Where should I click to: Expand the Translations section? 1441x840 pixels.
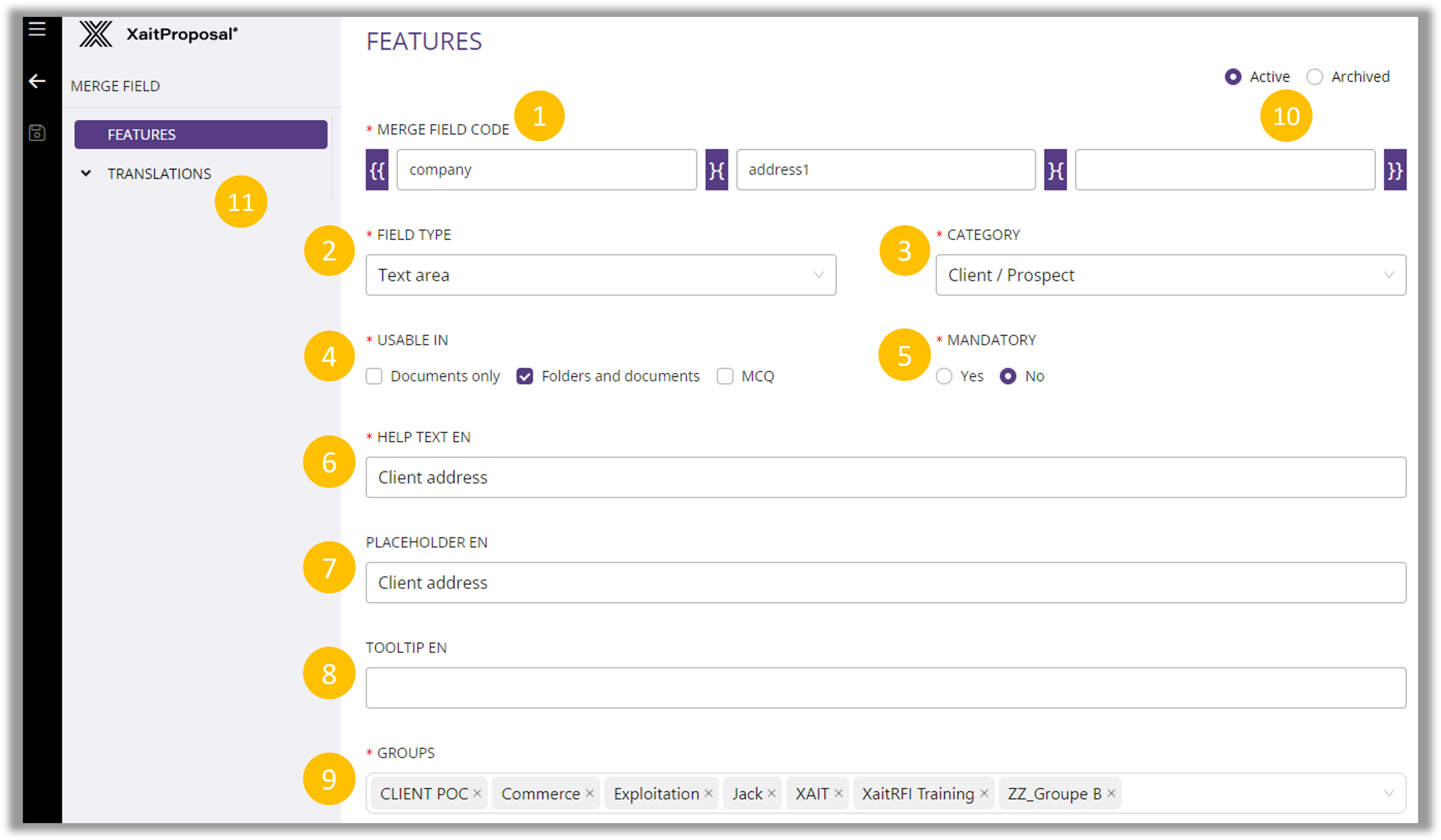pyautogui.click(x=86, y=173)
